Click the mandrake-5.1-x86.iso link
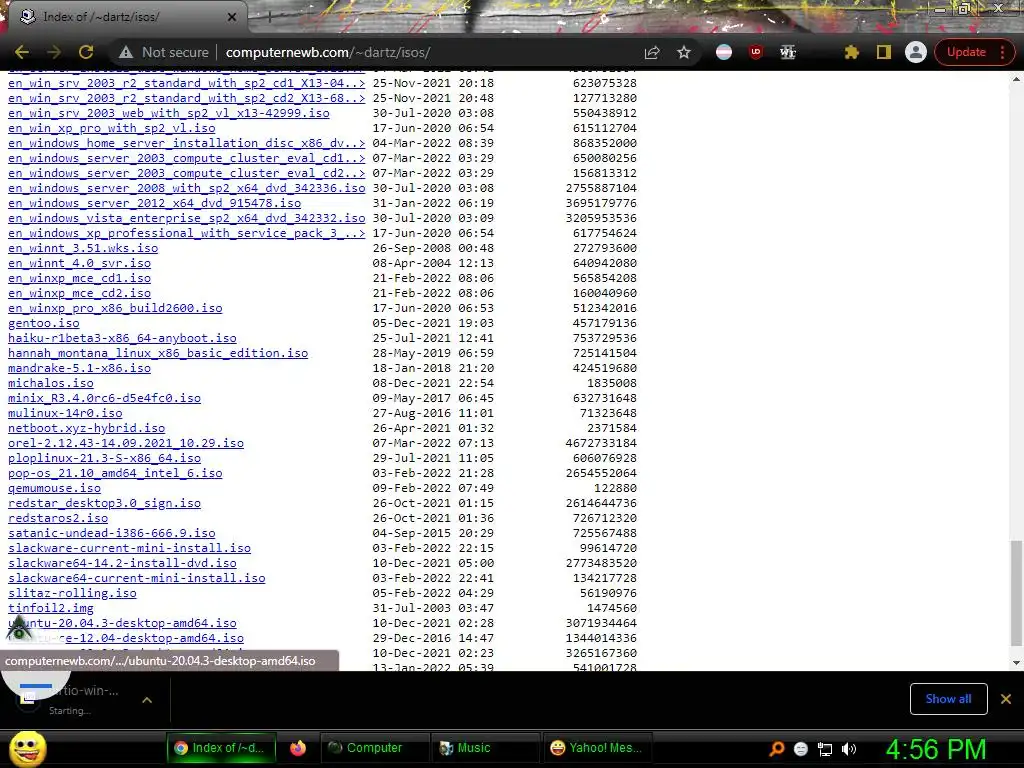The width and height of the screenshot is (1024, 768). point(79,368)
